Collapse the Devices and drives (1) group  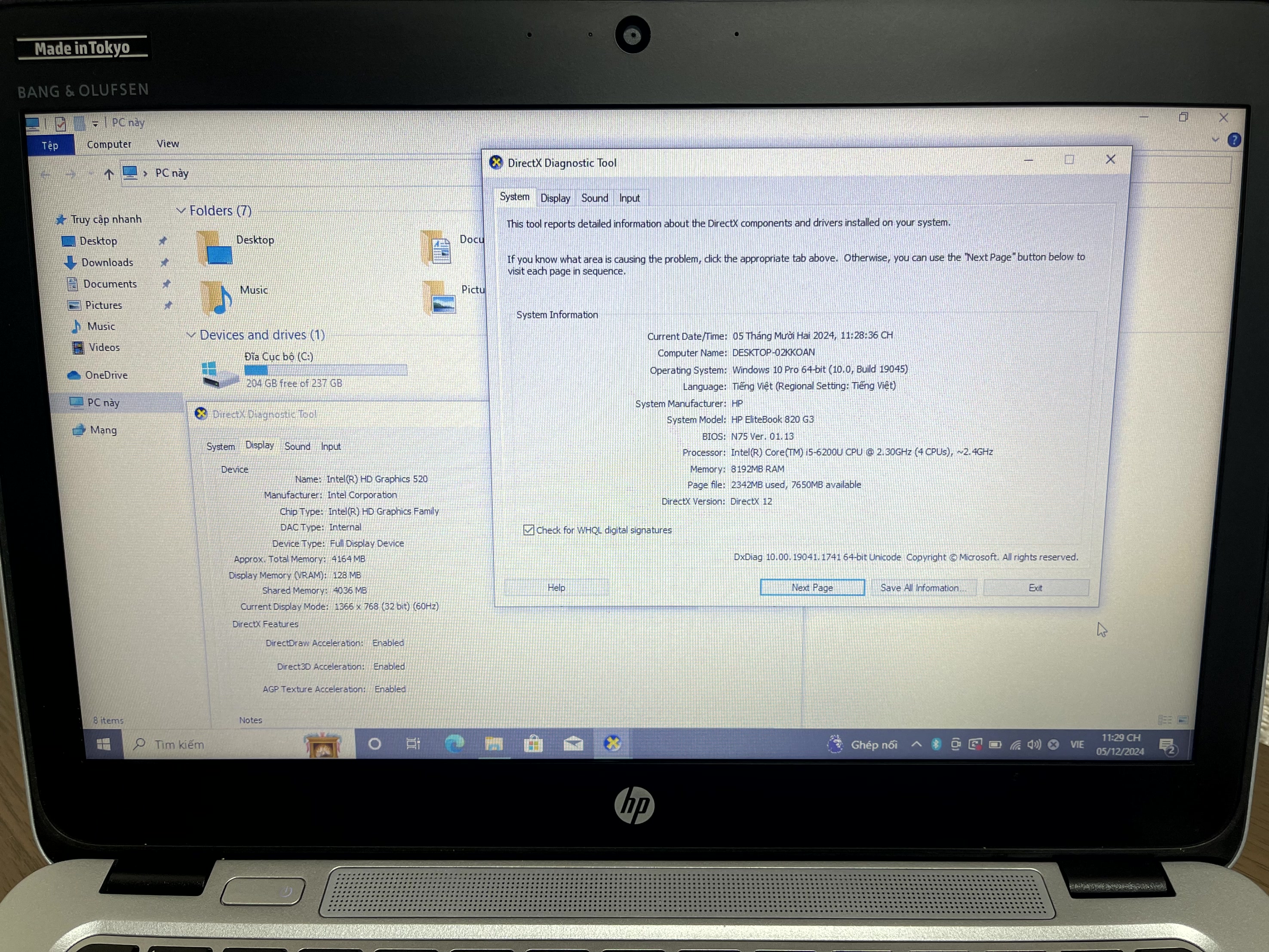pos(191,335)
